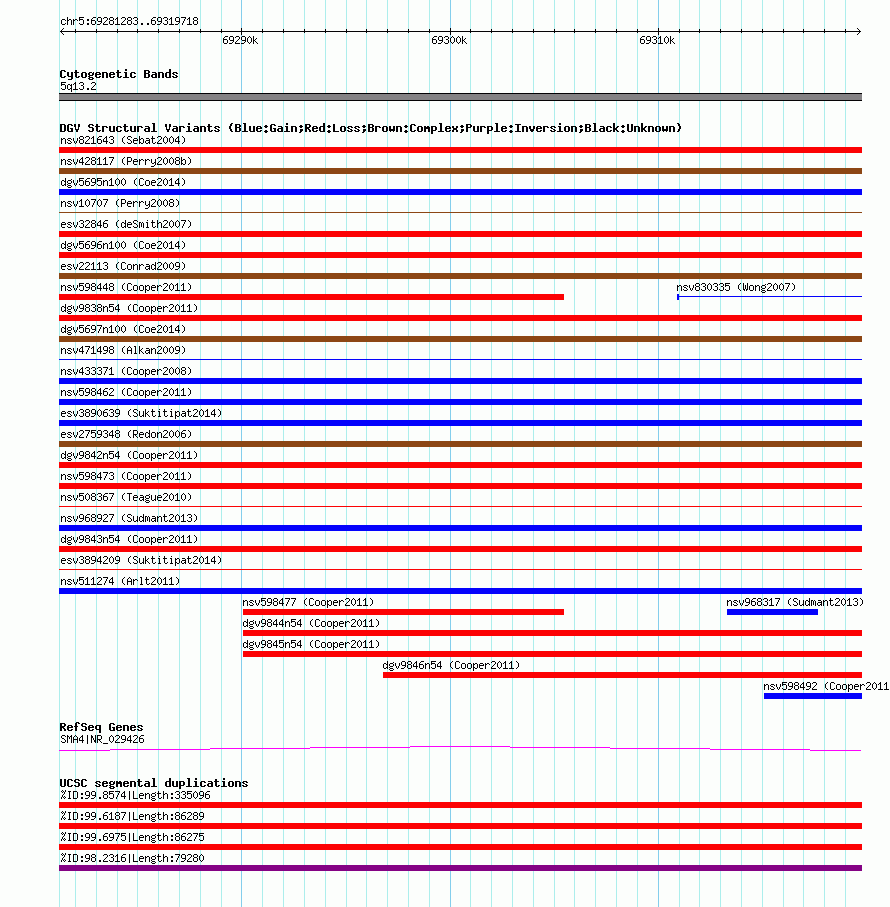This screenshot has width=890, height=907.
Task: Click the purple segmental duplication bar
Action: (x=460, y=868)
